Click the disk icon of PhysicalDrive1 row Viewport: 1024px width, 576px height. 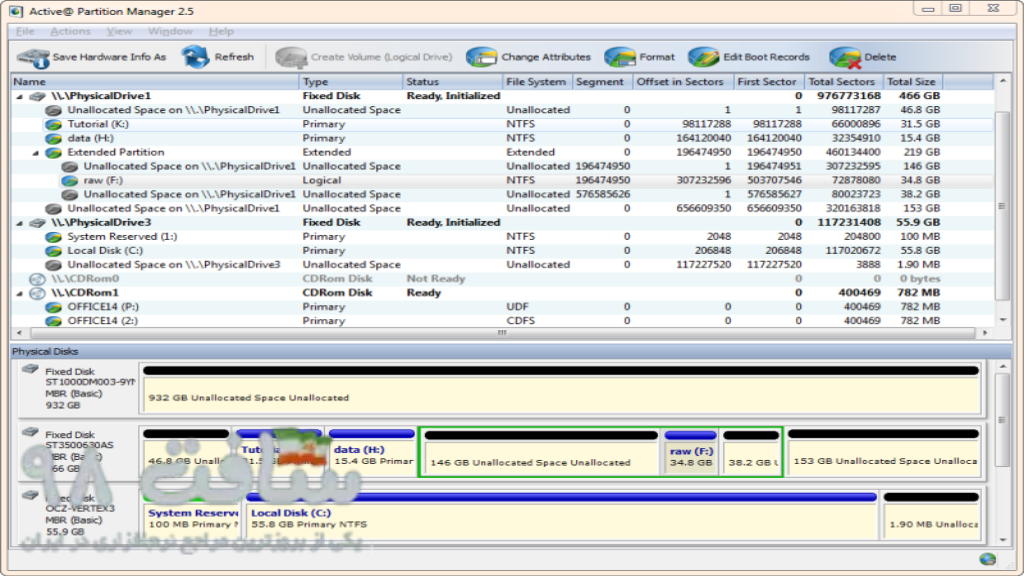click(x=38, y=96)
